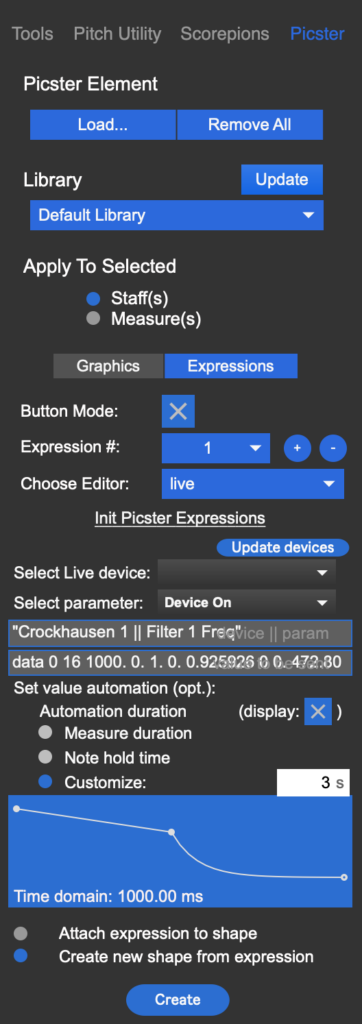Open the Default Library dropdown
362x1024 pixels.
coord(176,216)
